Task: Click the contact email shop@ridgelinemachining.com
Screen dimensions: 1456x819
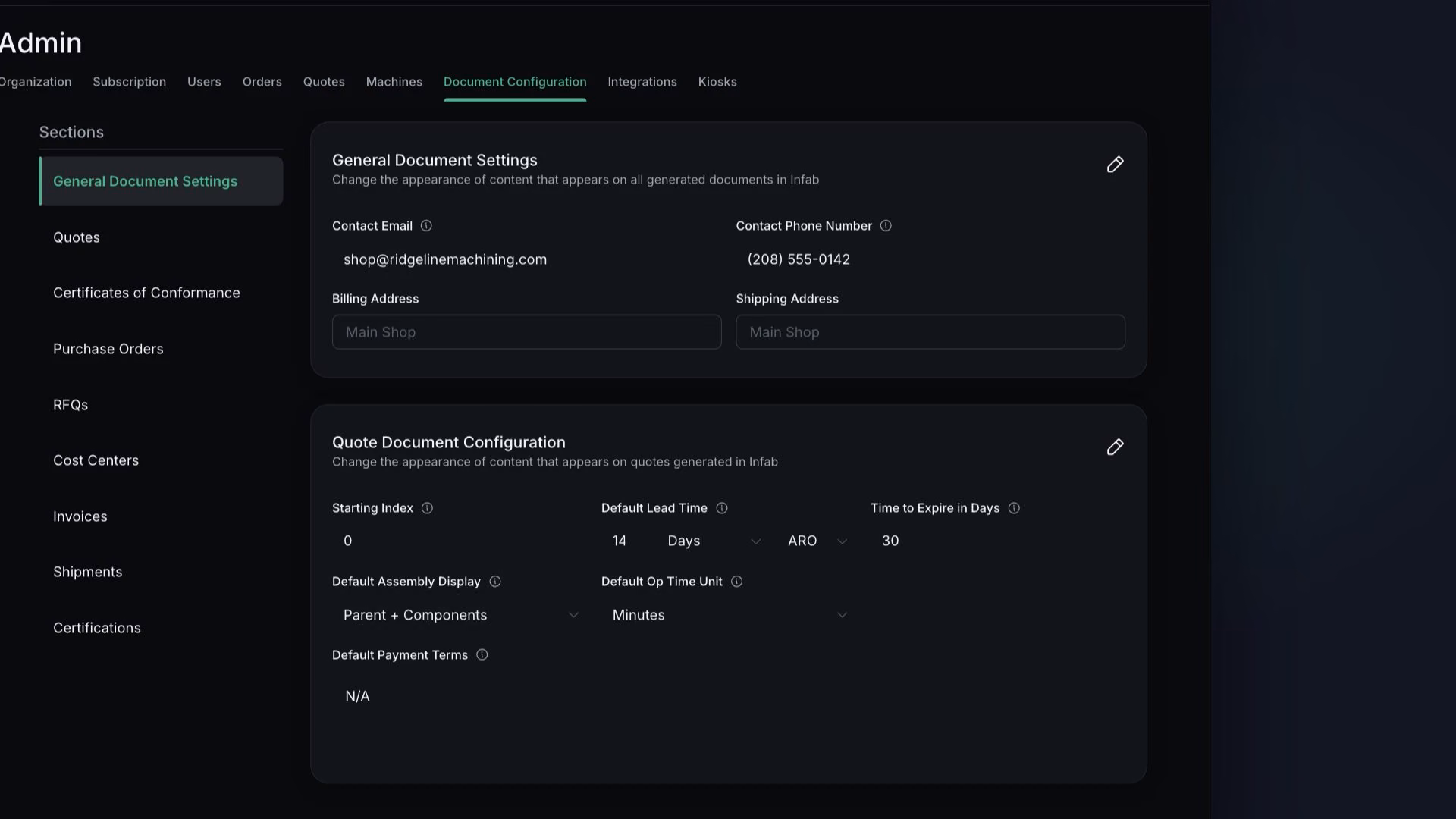Action: (x=445, y=259)
